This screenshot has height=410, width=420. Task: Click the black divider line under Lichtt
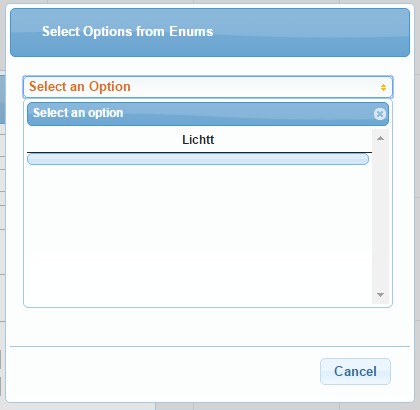(199, 153)
